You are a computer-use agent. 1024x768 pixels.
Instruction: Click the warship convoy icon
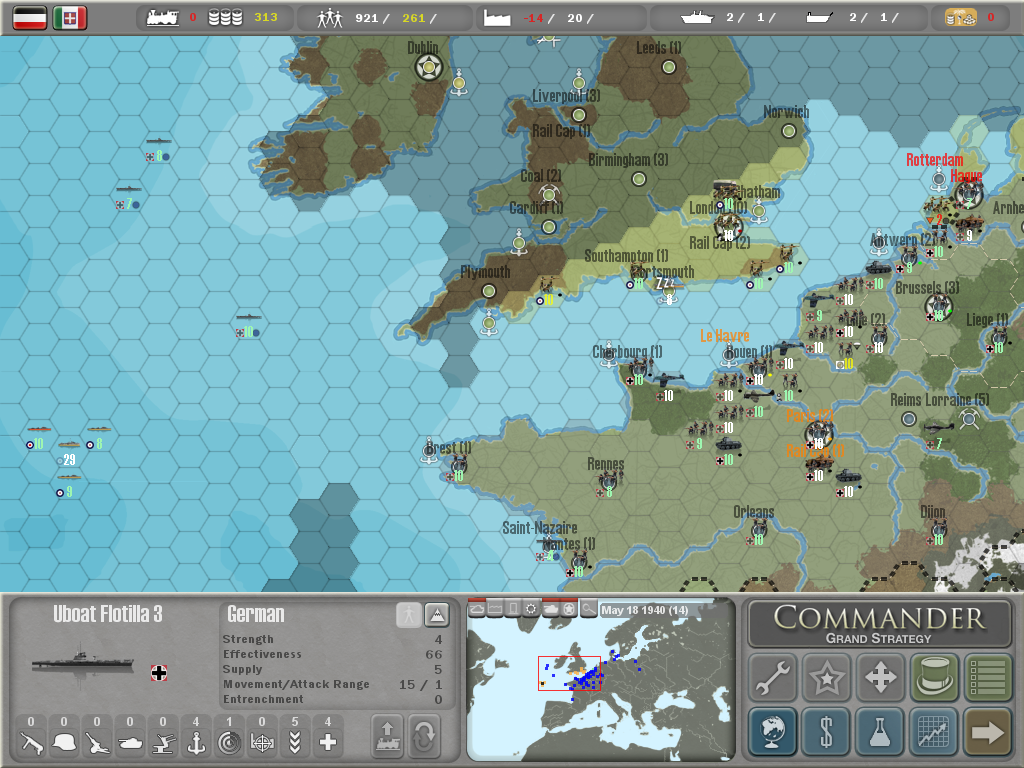point(697,18)
